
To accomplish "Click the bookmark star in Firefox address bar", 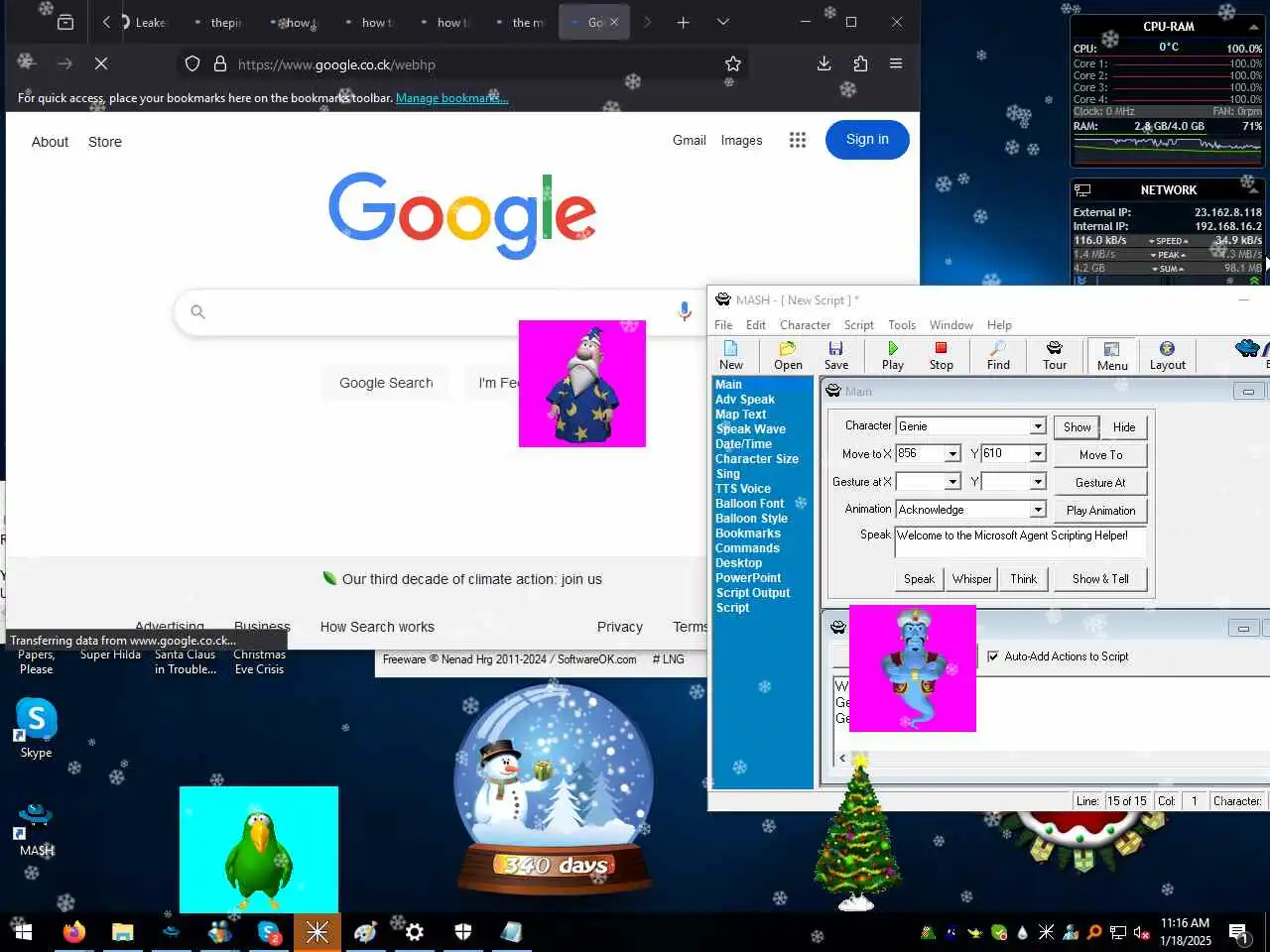I will (x=733, y=63).
